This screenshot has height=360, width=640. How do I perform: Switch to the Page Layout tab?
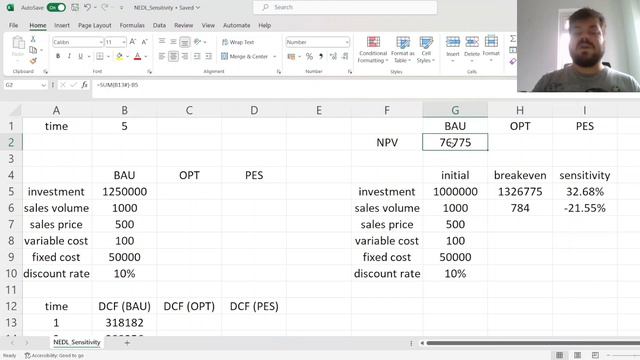point(95,25)
